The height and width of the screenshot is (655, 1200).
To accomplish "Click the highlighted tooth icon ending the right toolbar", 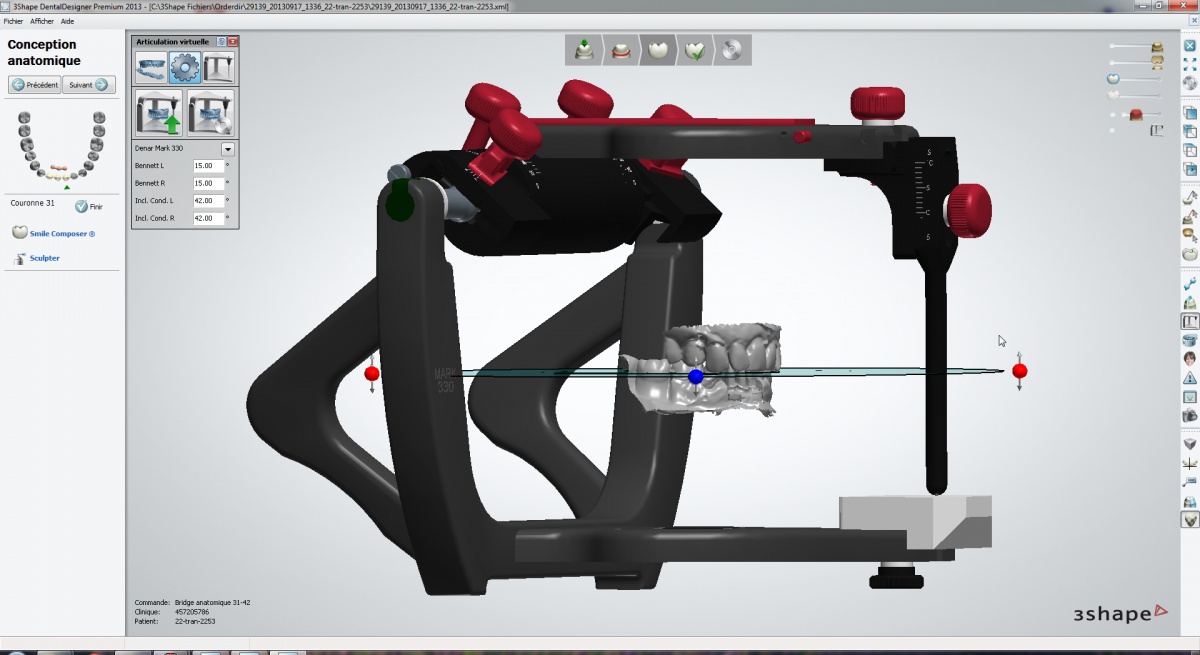I will click(1190, 519).
